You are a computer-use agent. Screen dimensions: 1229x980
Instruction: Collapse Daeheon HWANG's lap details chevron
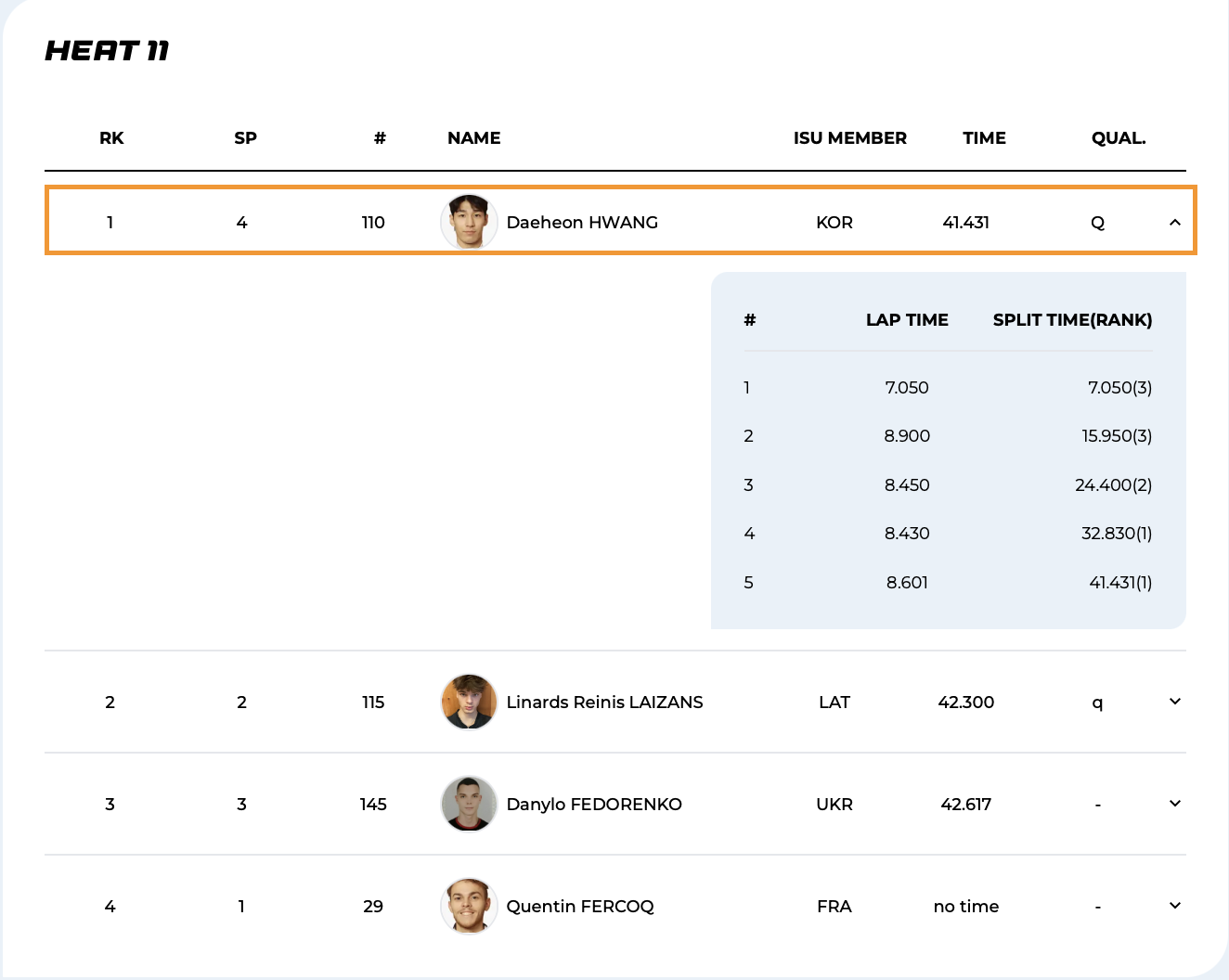pos(1174,223)
